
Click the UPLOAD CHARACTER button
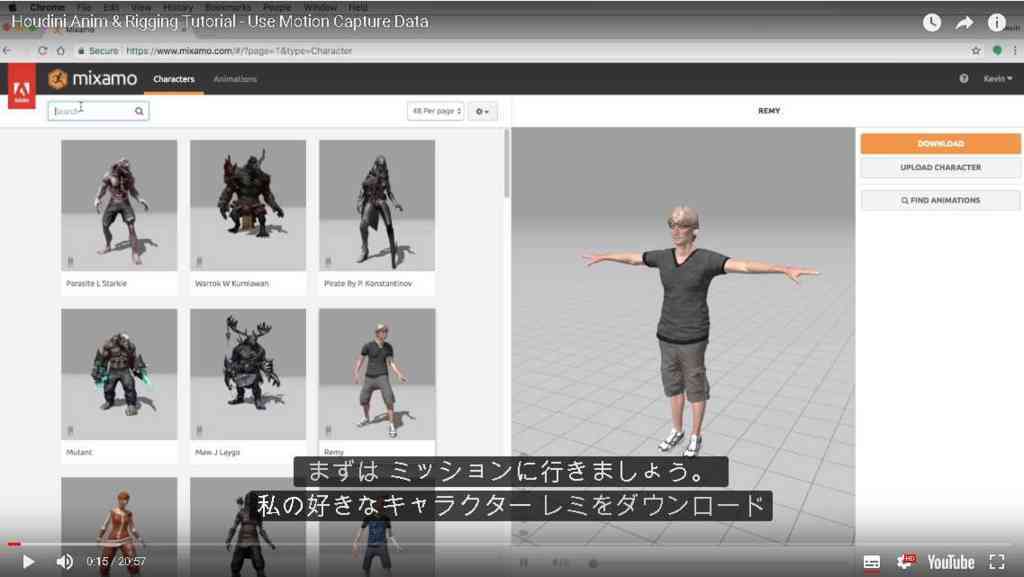click(940, 168)
